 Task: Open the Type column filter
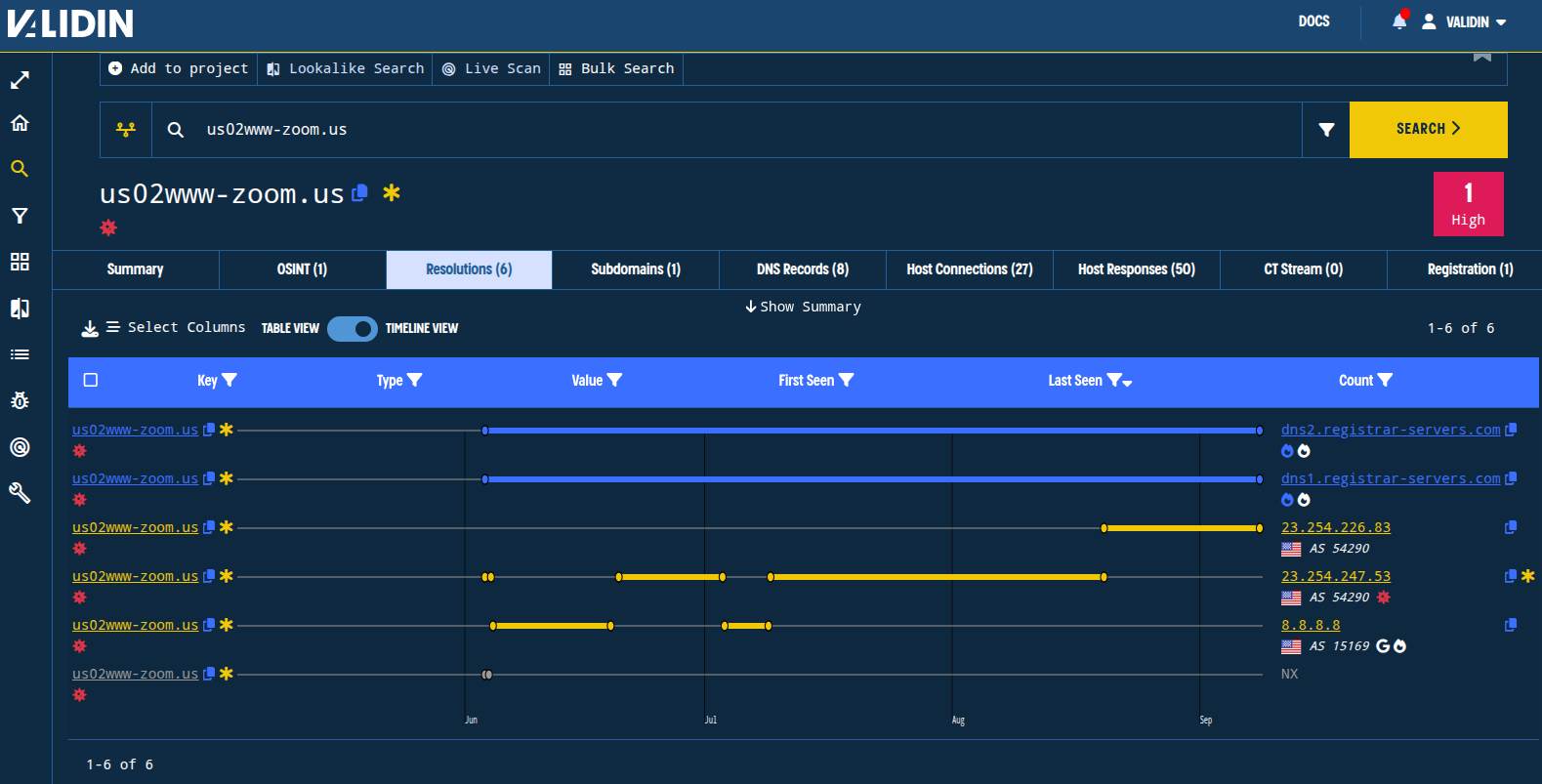click(x=414, y=381)
